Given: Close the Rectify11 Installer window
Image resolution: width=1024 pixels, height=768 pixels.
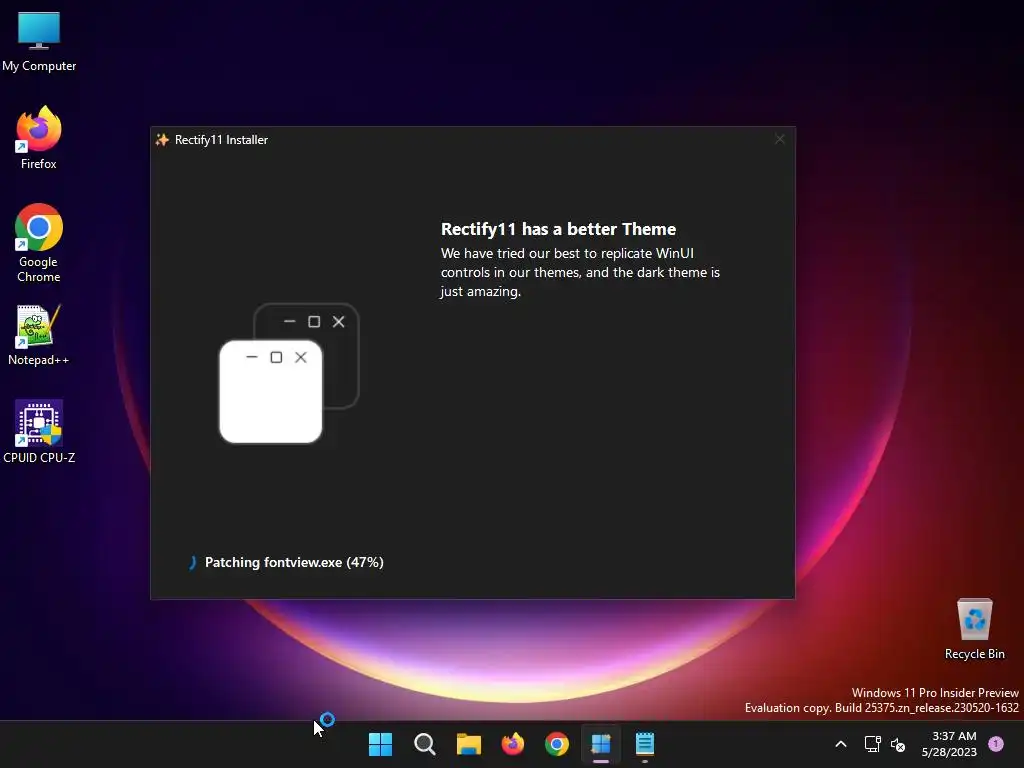Looking at the screenshot, I should [780, 139].
